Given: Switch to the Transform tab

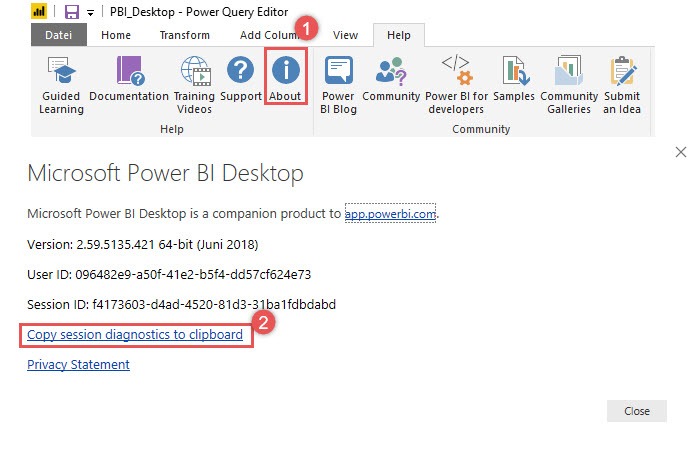Looking at the screenshot, I should coord(184,35).
